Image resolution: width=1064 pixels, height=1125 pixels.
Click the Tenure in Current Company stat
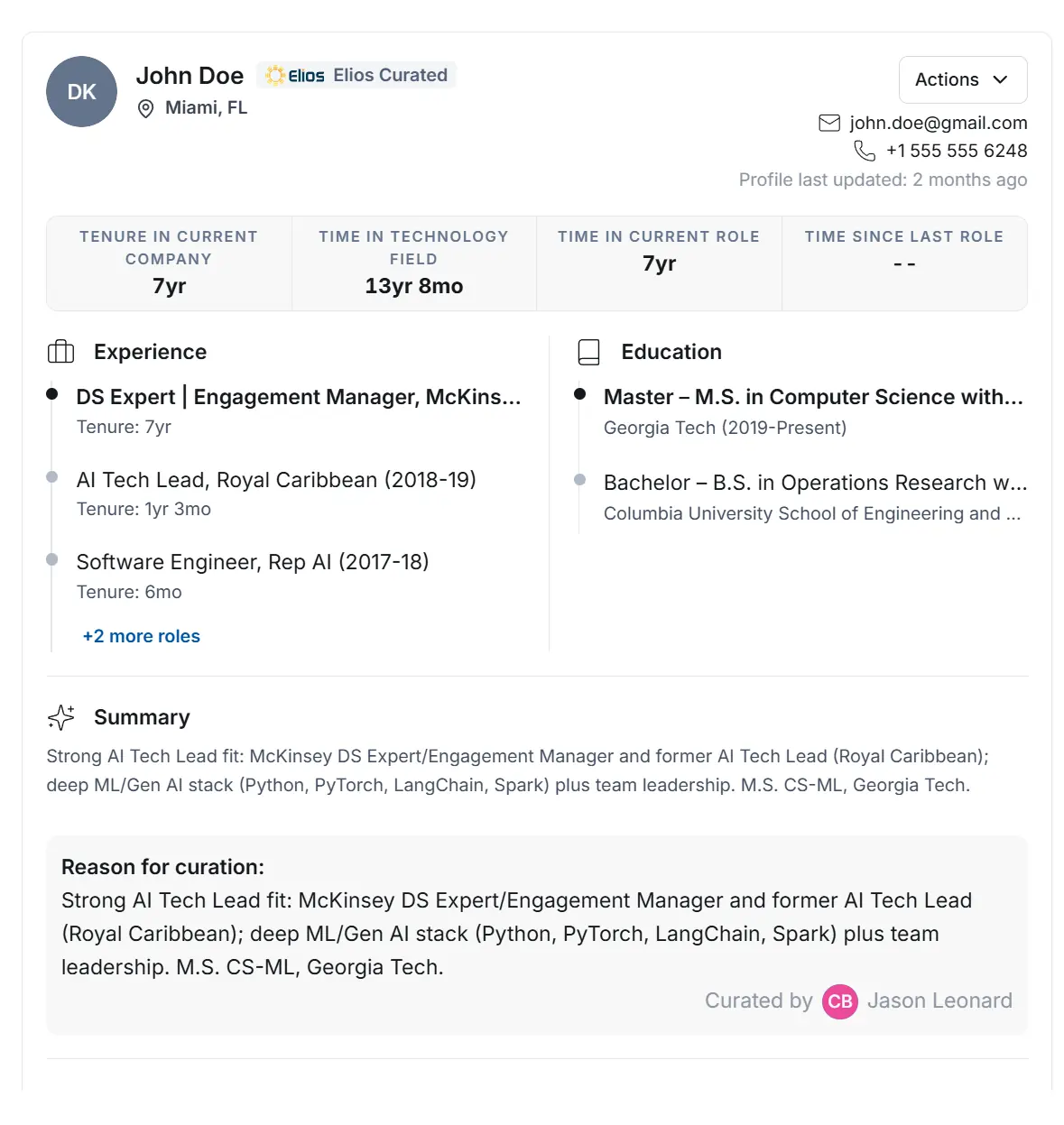(x=169, y=263)
